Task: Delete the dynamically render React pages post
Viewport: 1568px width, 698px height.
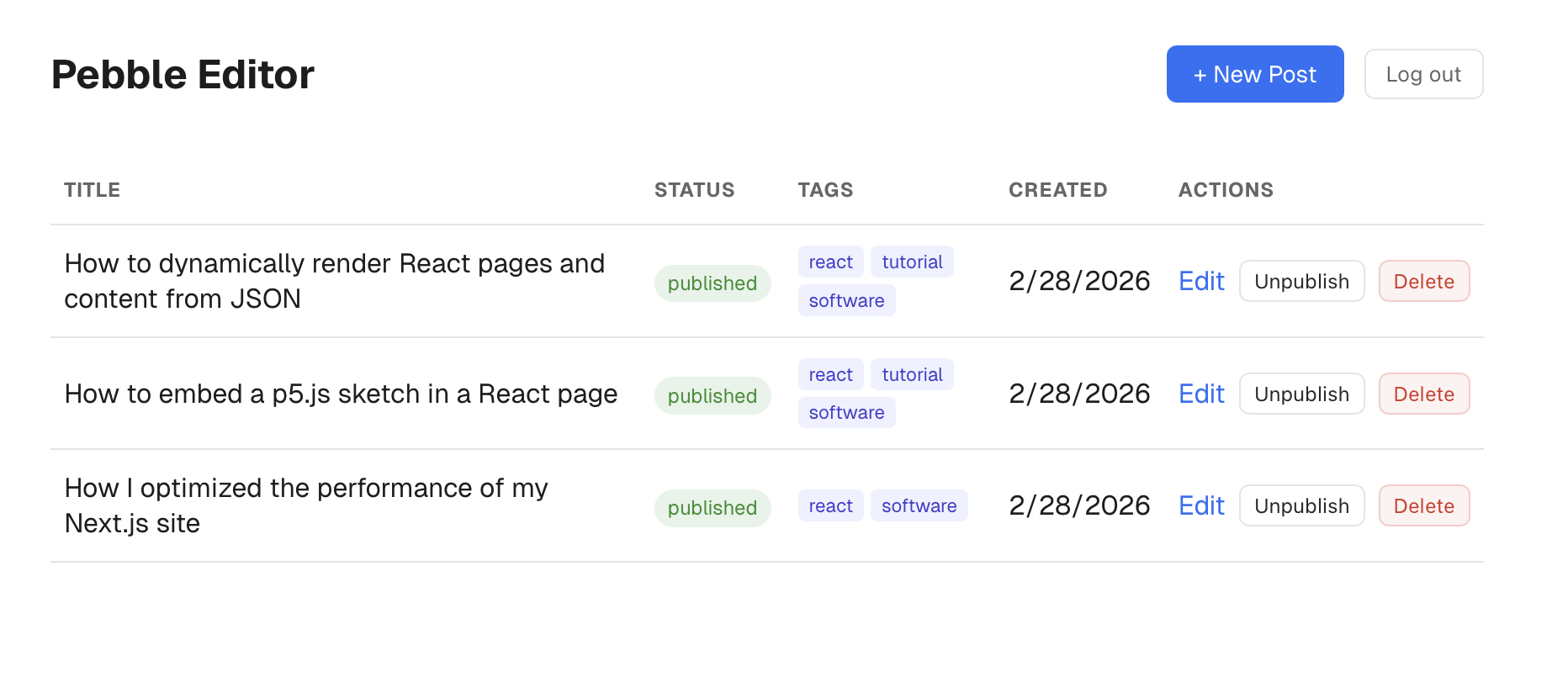Action: 1423,281
